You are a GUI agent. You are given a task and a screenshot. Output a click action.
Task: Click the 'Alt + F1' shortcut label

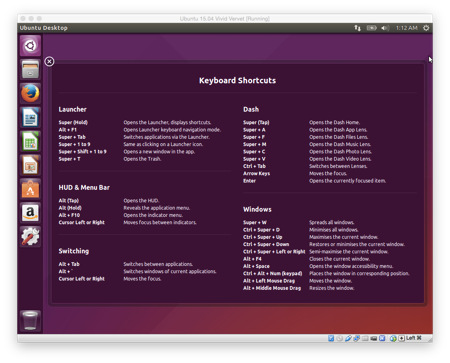click(x=68, y=130)
